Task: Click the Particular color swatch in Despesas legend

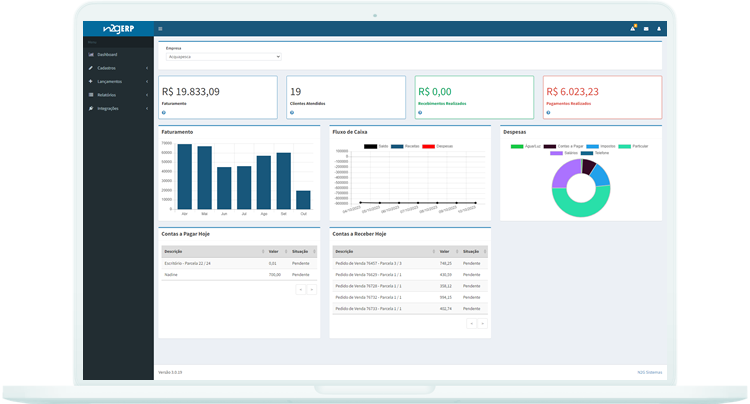Action: (624, 146)
